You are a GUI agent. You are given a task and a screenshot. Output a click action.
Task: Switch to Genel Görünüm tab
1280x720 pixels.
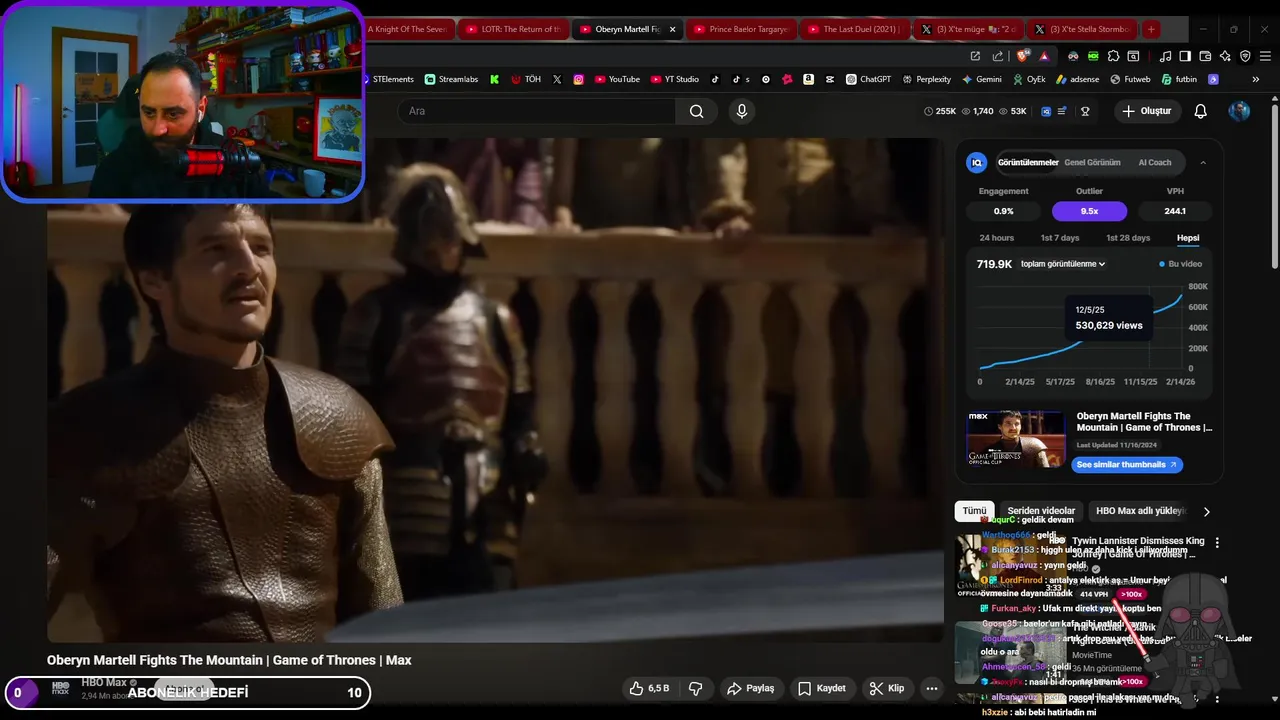coord(1092,162)
